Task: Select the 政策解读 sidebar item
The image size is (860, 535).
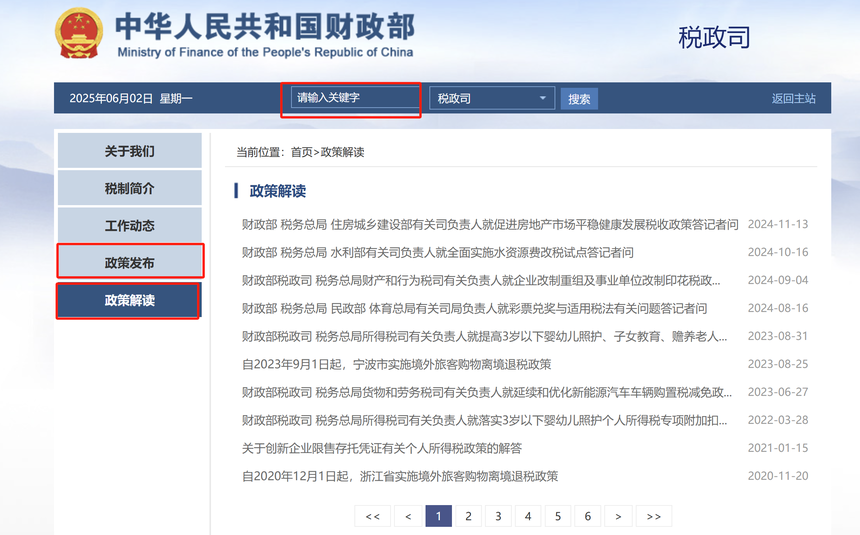Action: (x=130, y=300)
